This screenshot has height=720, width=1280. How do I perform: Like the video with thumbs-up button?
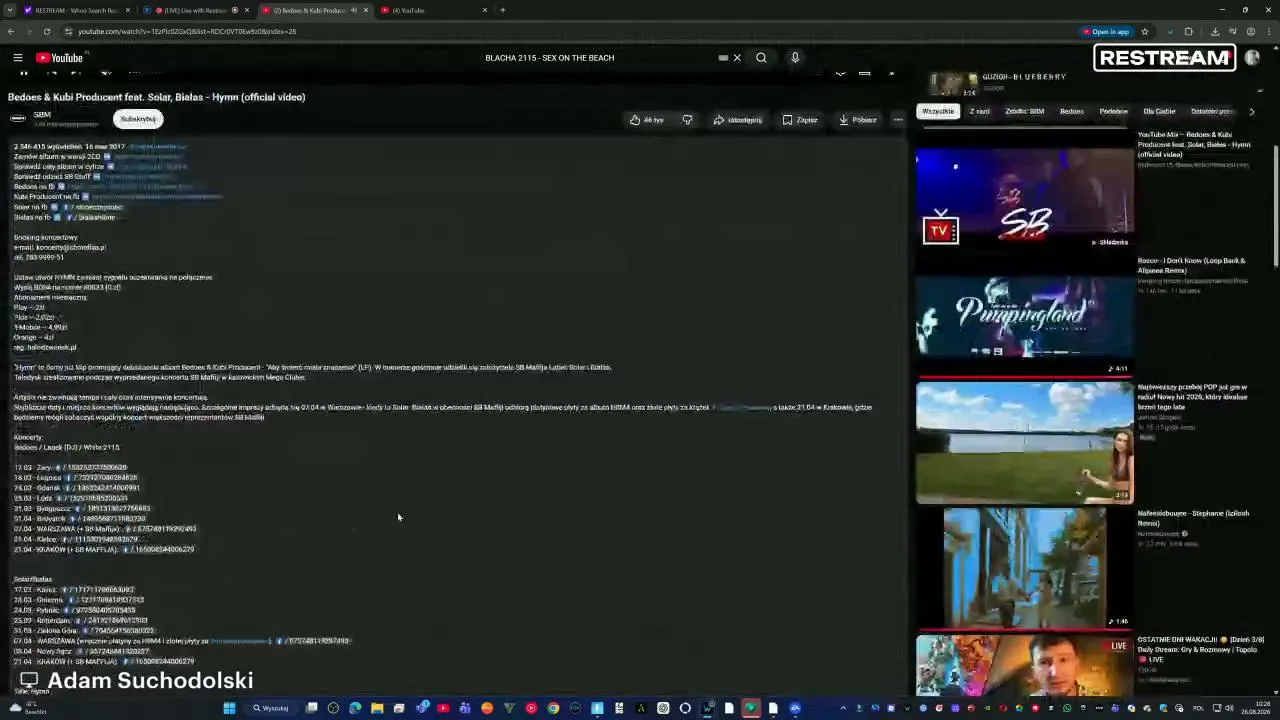tap(647, 120)
